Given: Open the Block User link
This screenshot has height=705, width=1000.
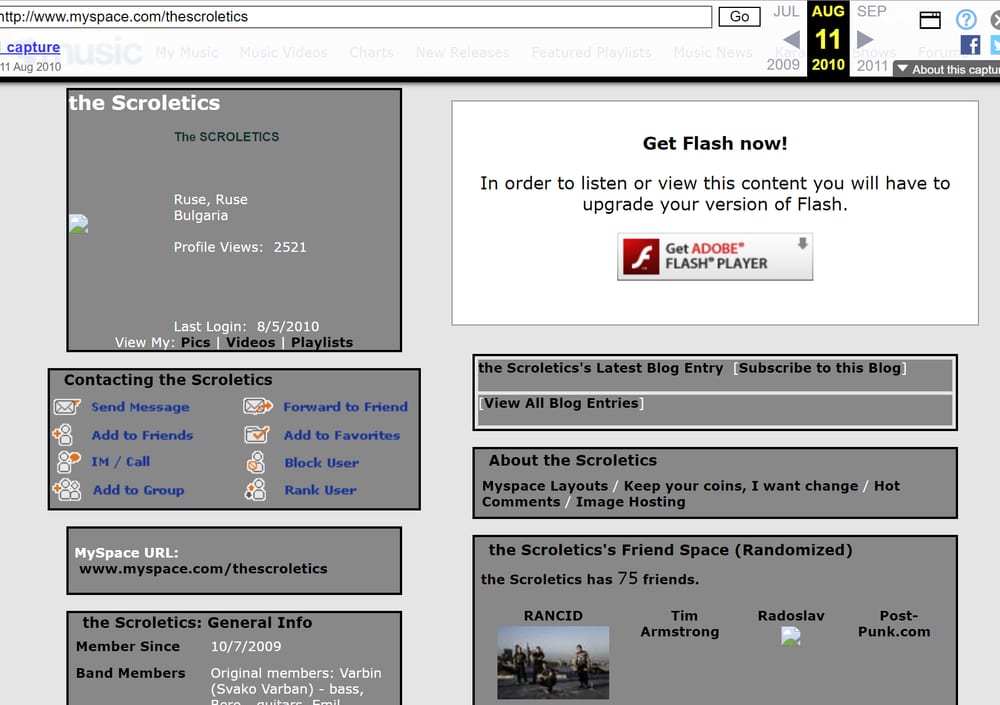Looking at the screenshot, I should [321, 463].
